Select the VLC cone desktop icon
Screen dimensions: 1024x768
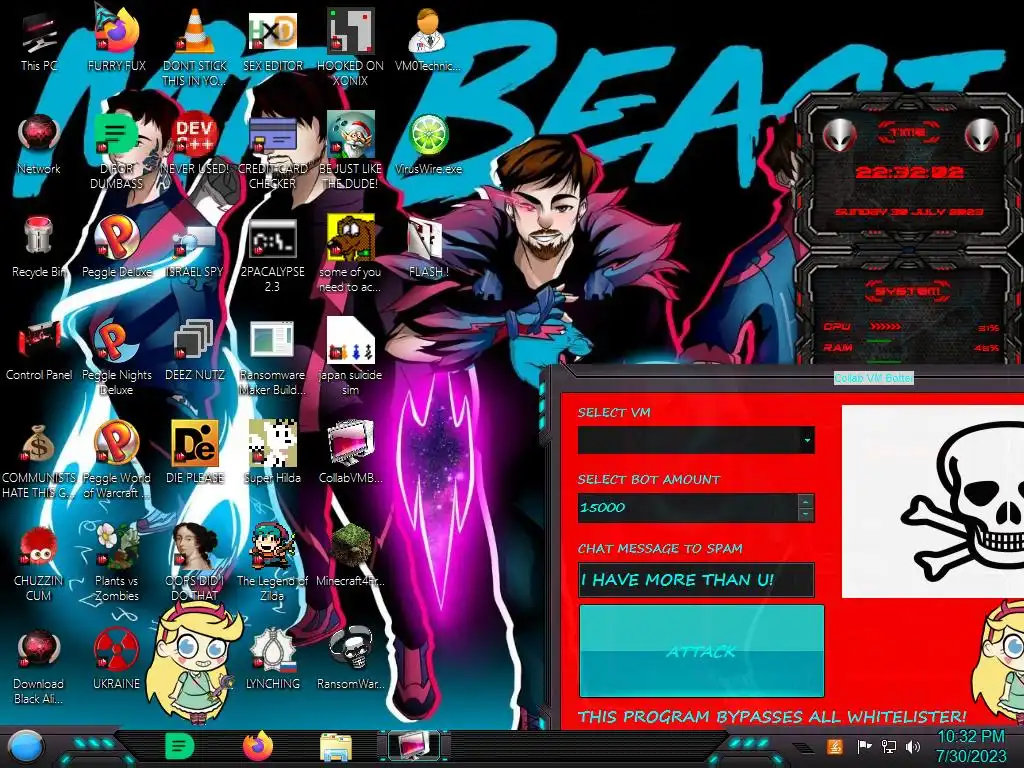click(x=195, y=31)
